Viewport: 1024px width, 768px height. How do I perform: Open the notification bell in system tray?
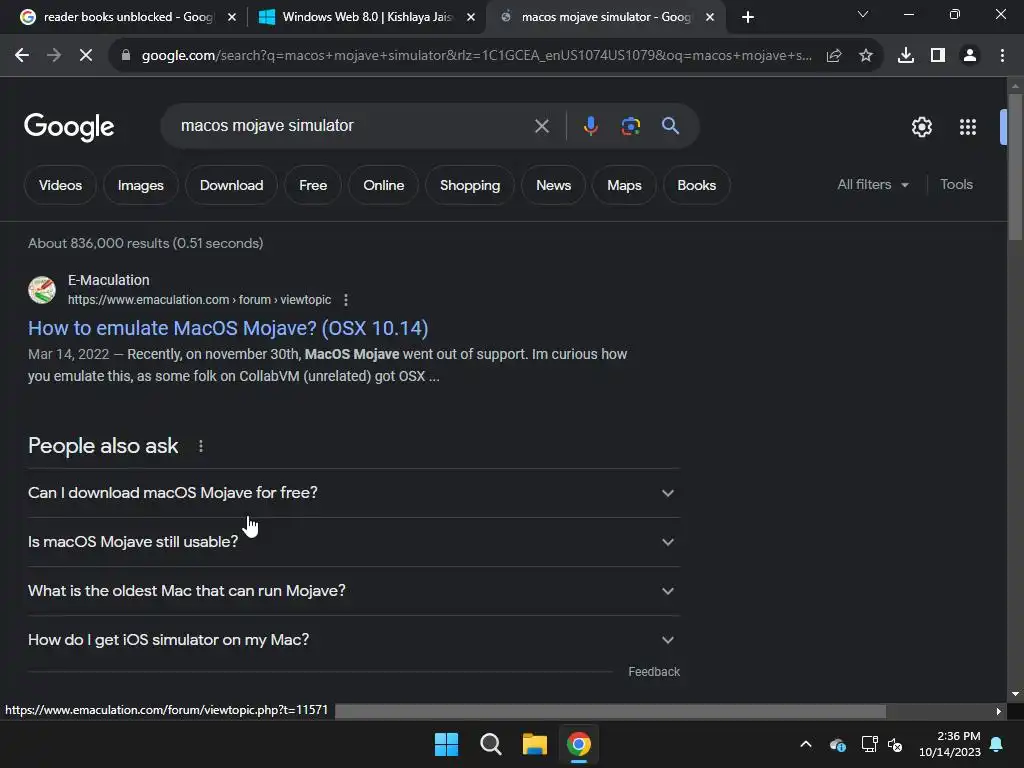coord(997,744)
